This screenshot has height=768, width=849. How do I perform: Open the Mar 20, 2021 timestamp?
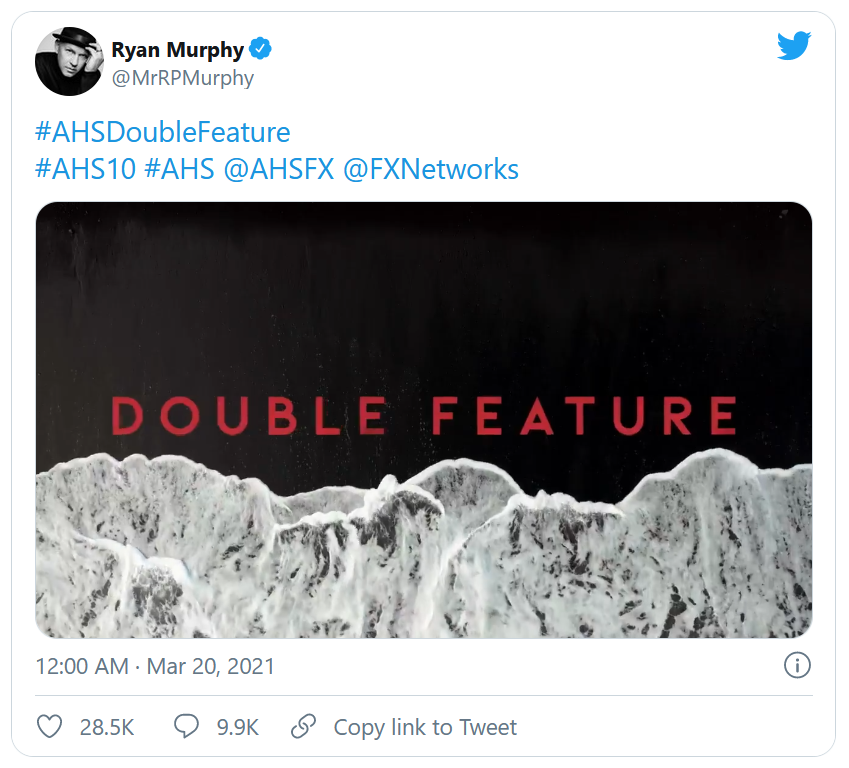coord(210,666)
